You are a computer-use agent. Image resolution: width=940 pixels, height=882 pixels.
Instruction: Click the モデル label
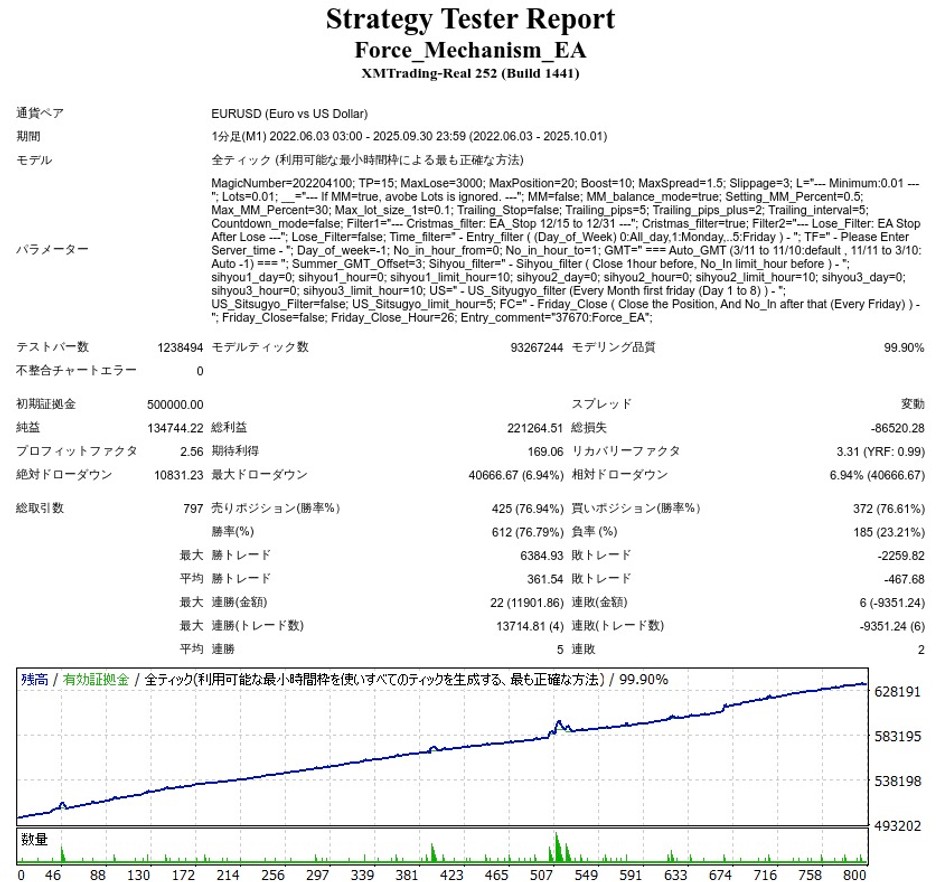click(x=34, y=160)
